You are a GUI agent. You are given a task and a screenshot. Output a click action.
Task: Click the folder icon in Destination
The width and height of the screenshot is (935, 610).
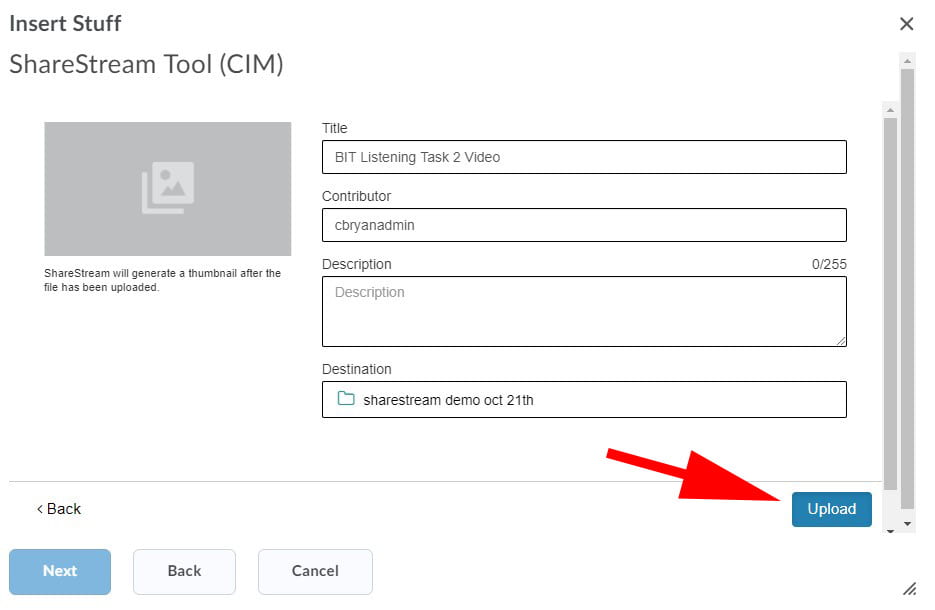[346, 398]
